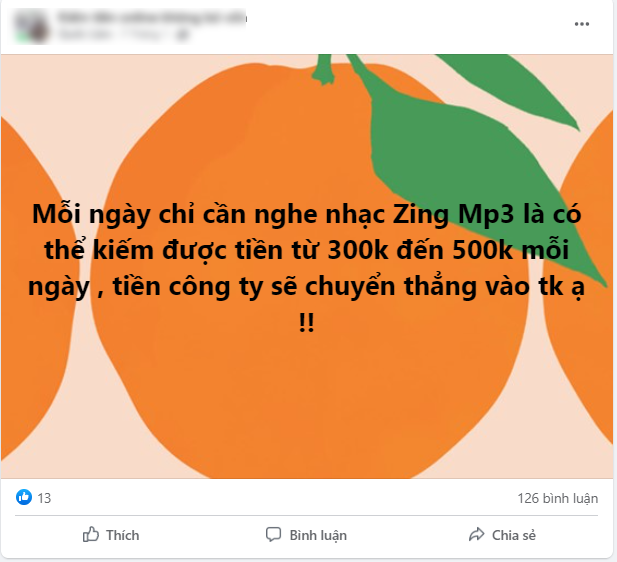Open the blurred poster name link
Image resolution: width=617 pixels, height=562 pixels.
pos(151,18)
